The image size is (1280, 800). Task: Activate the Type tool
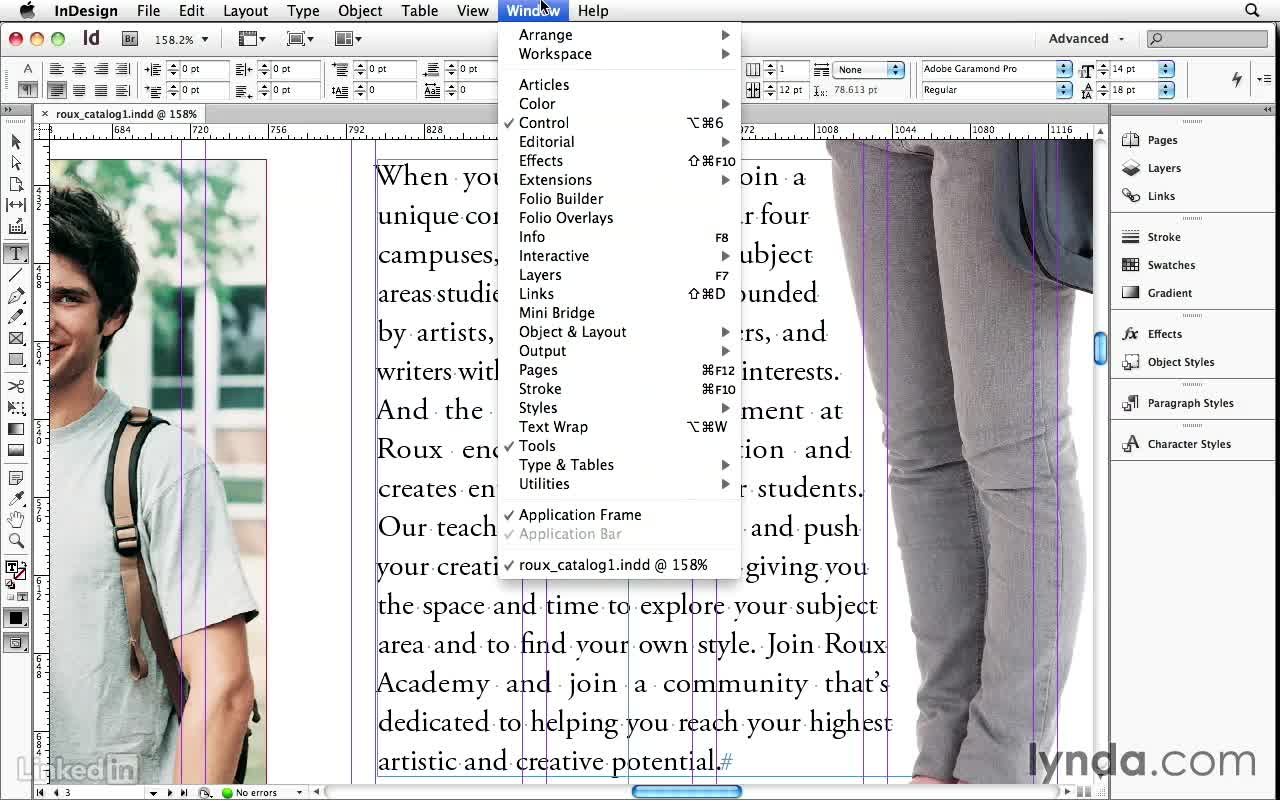click(16, 254)
